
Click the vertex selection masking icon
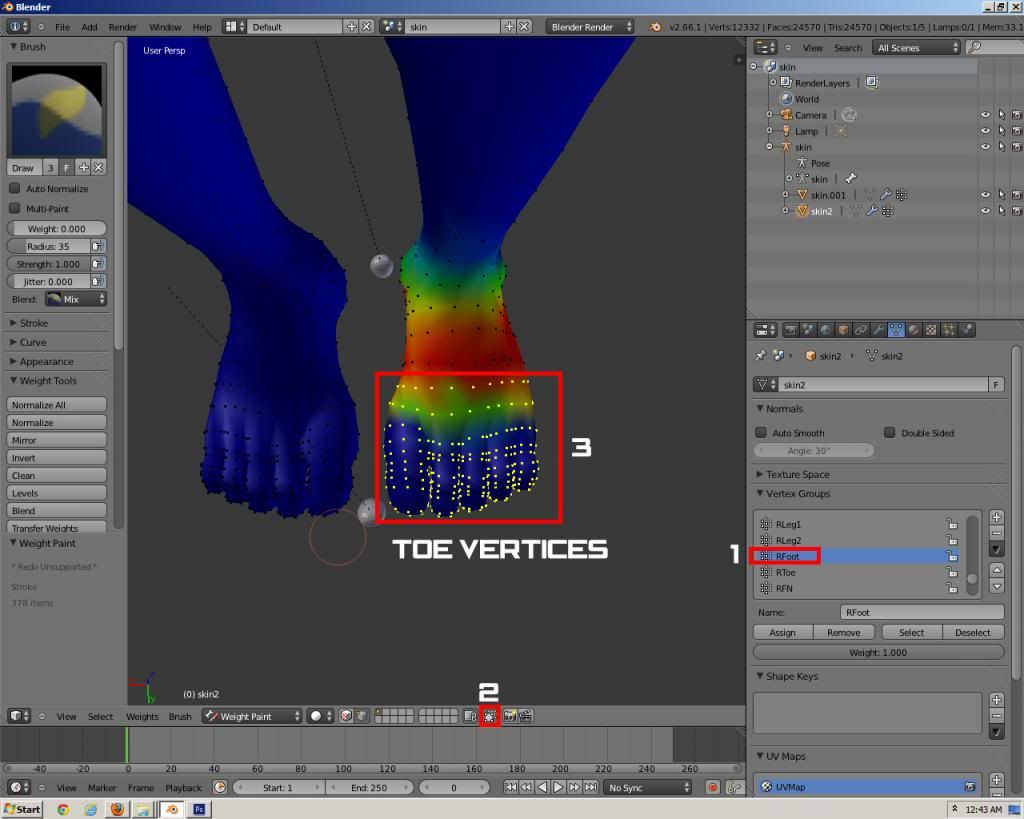[x=489, y=716]
